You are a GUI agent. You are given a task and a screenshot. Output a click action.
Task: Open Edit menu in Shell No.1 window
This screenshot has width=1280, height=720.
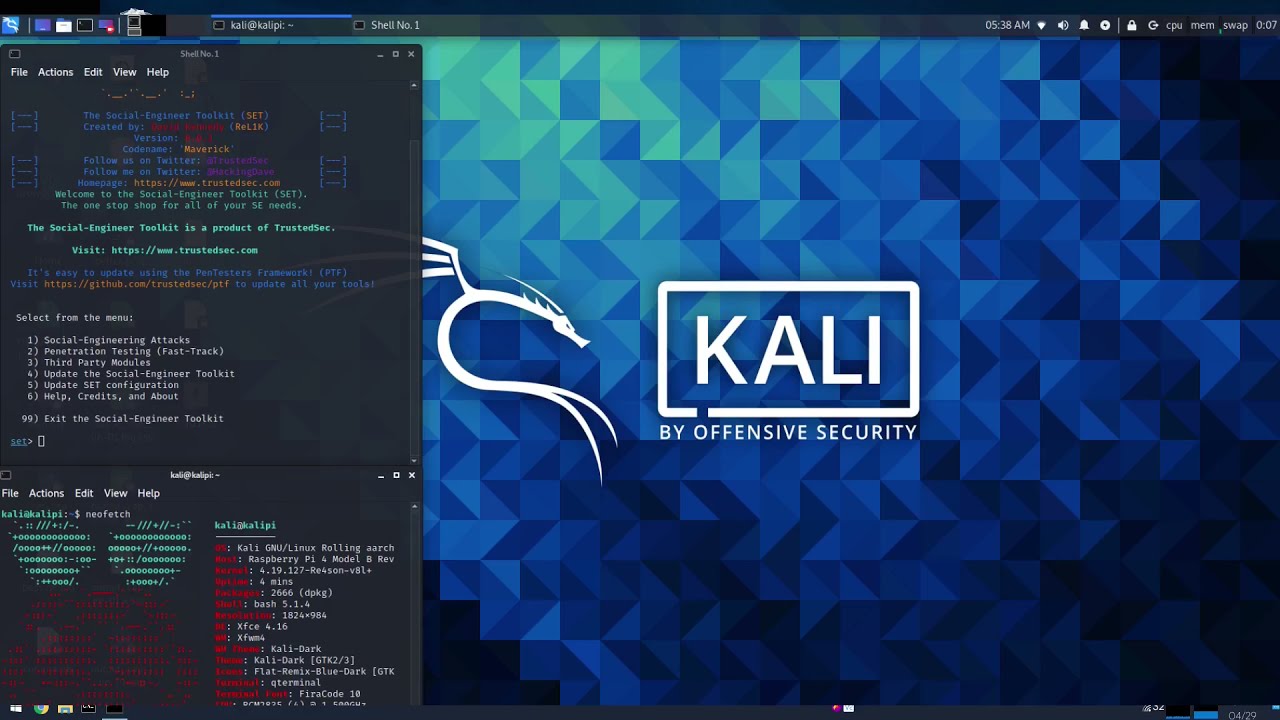click(x=93, y=72)
